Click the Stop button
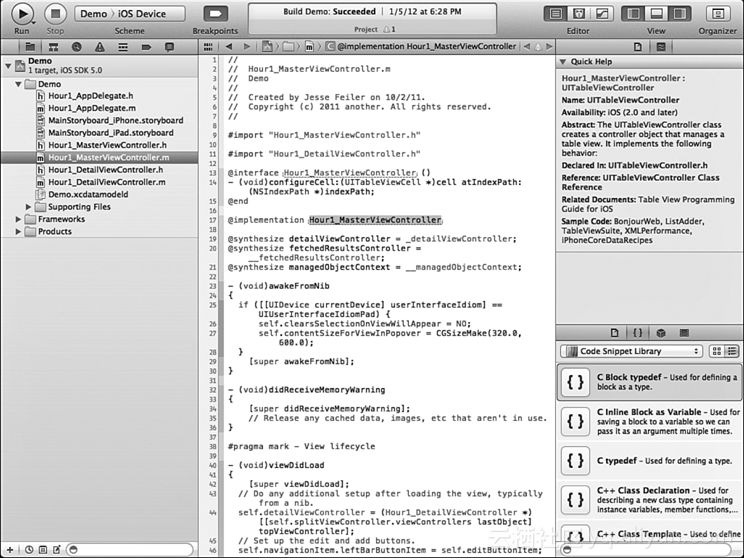 pos(56,14)
